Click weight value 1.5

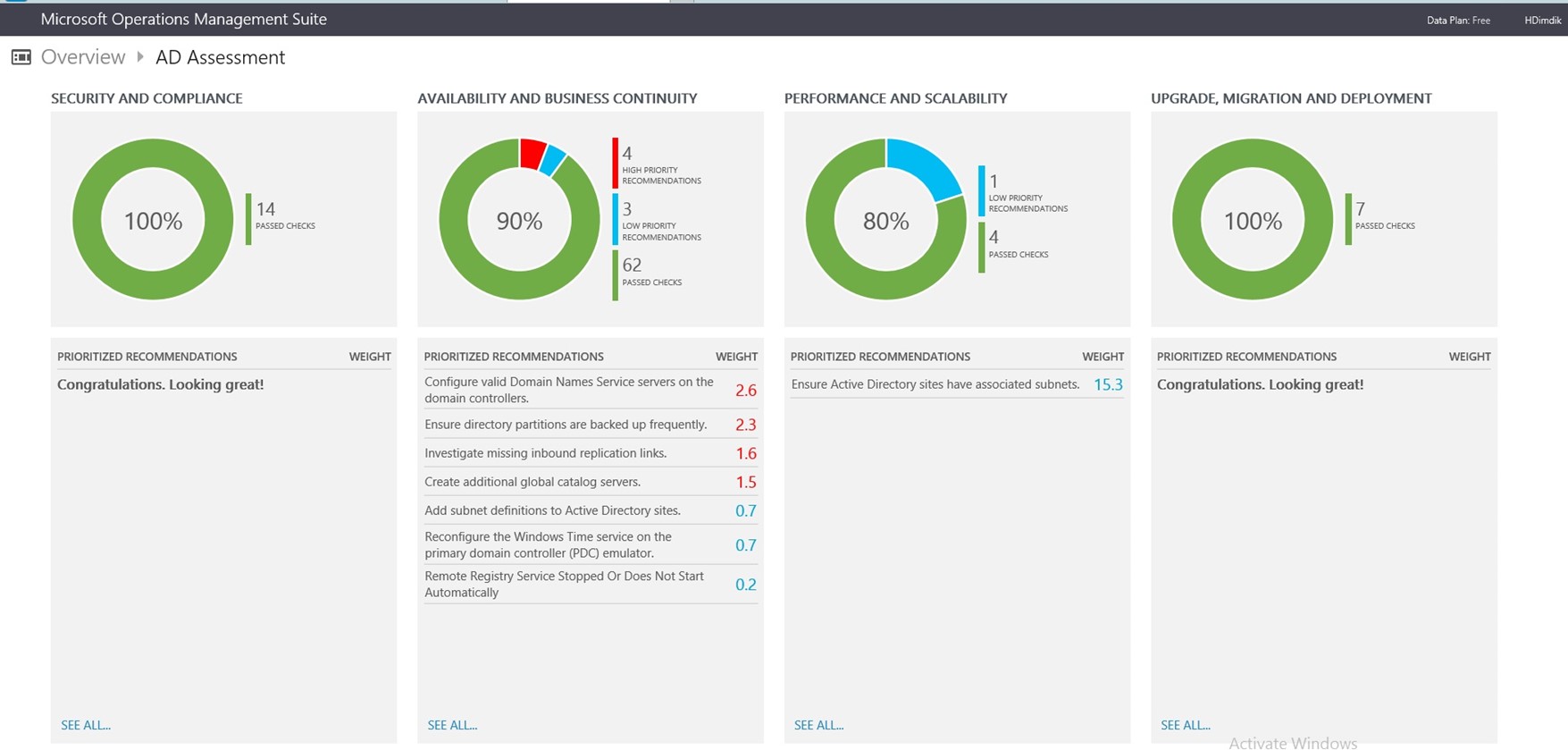tap(746, 482)
